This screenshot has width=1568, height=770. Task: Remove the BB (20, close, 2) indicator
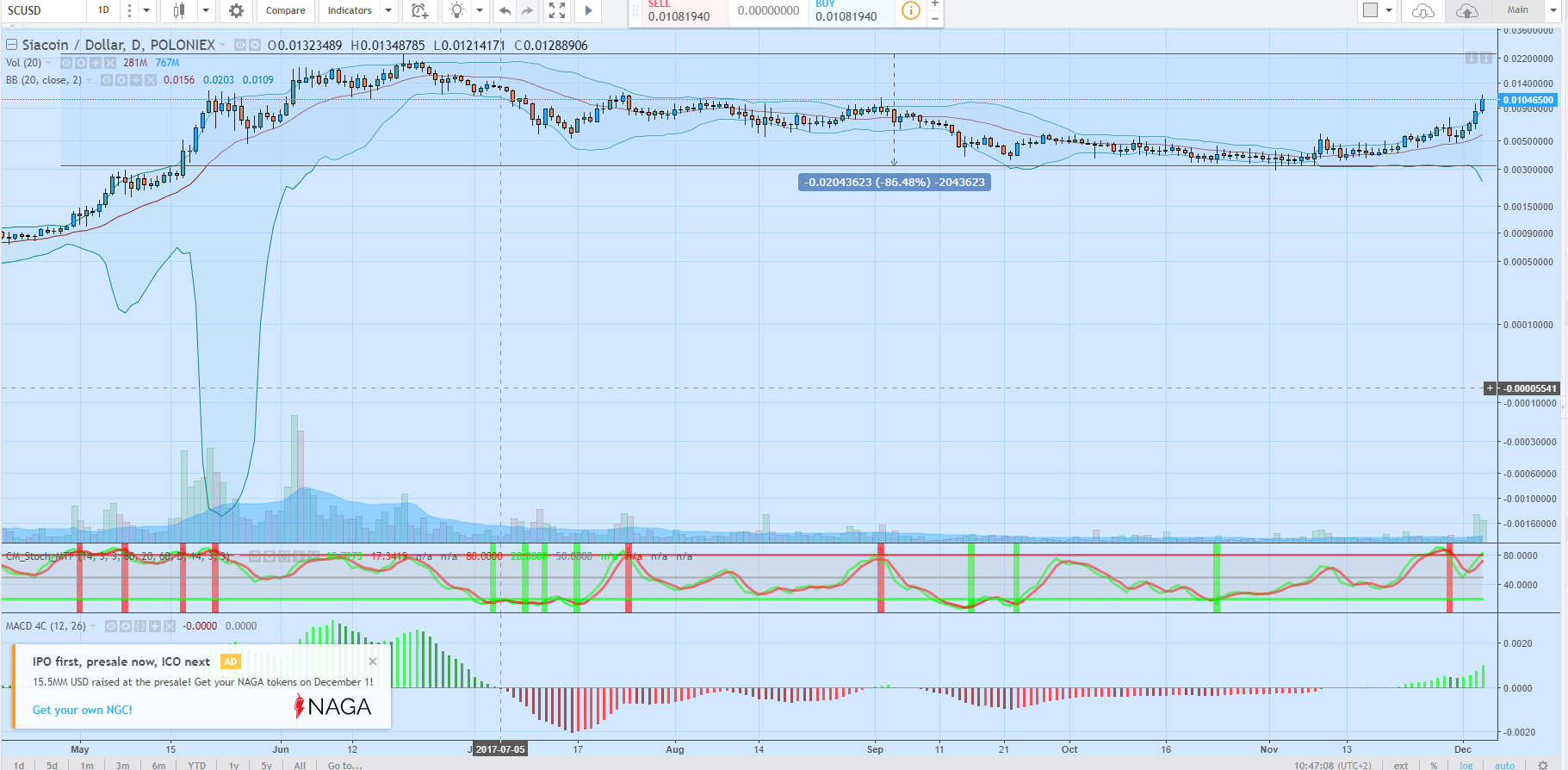pos(151,80)
